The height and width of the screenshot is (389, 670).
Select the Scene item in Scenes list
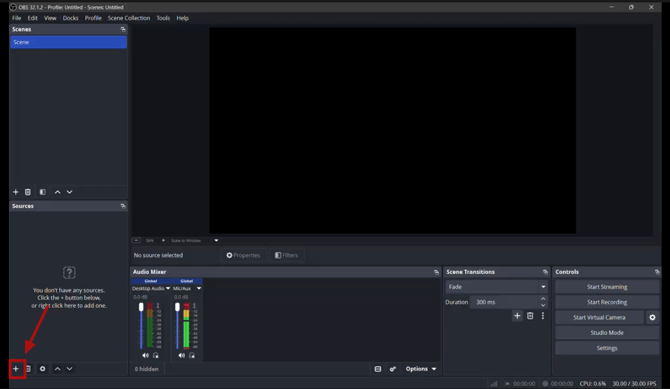coord(68,42)
